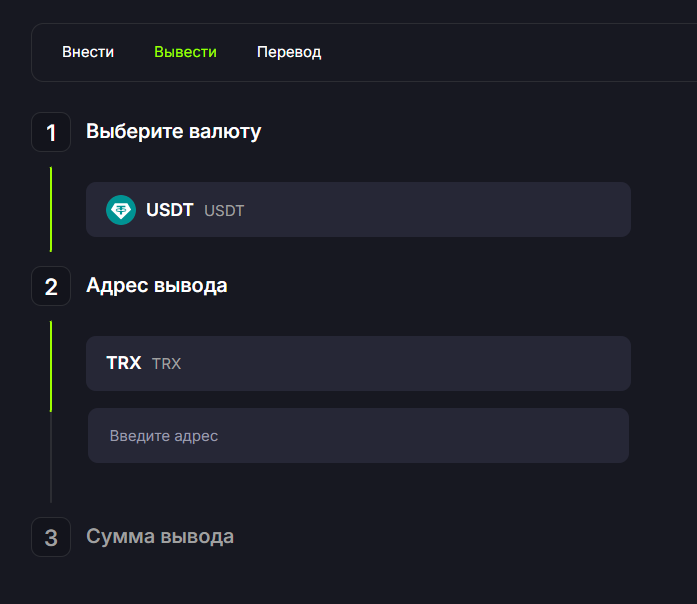Click the step 3 number badge
The height and width of the screenshot is (604, 697).
click(51, 537)
